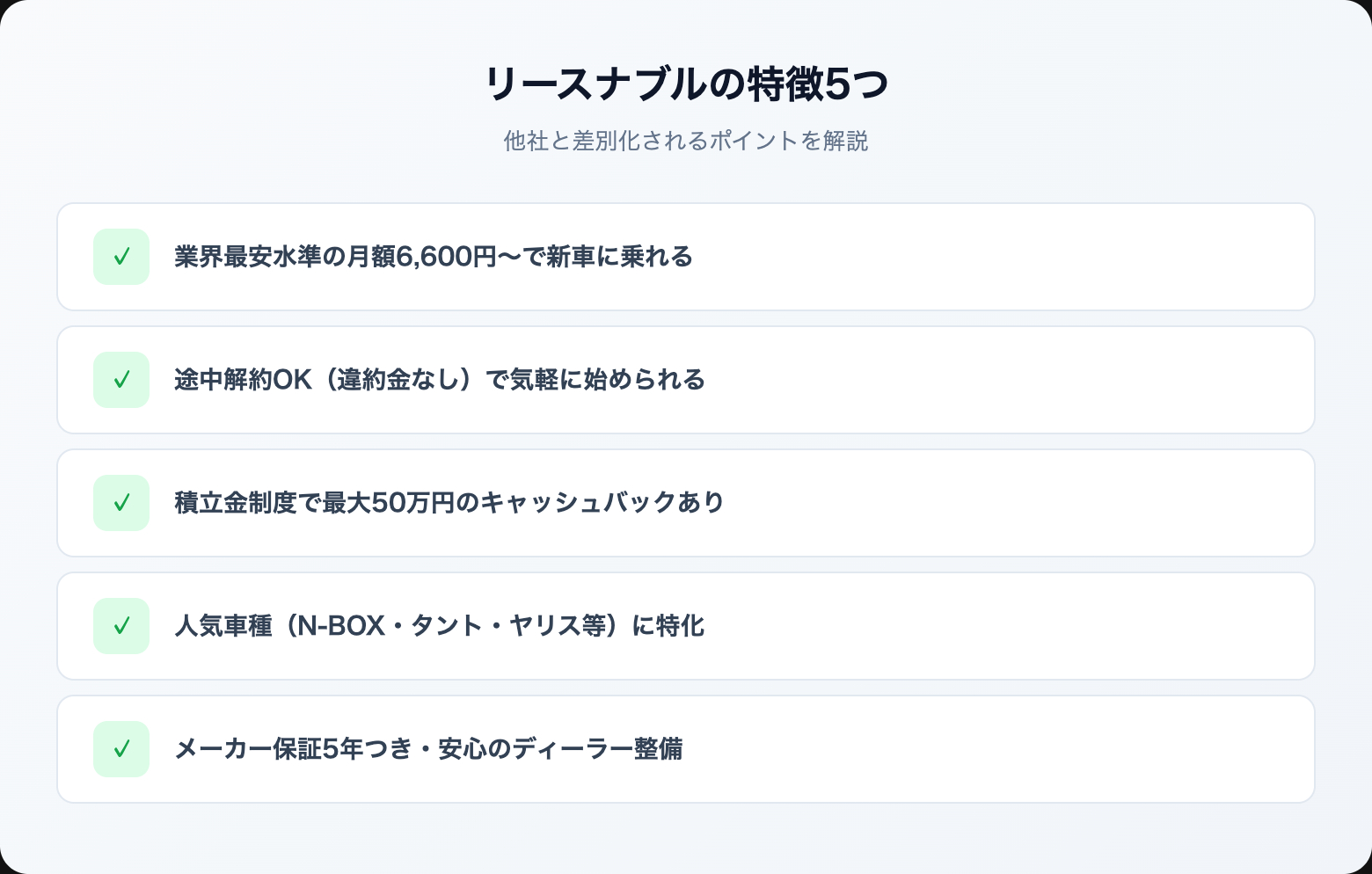Click the green check icon beside 月額6,600円

(121, 257)
